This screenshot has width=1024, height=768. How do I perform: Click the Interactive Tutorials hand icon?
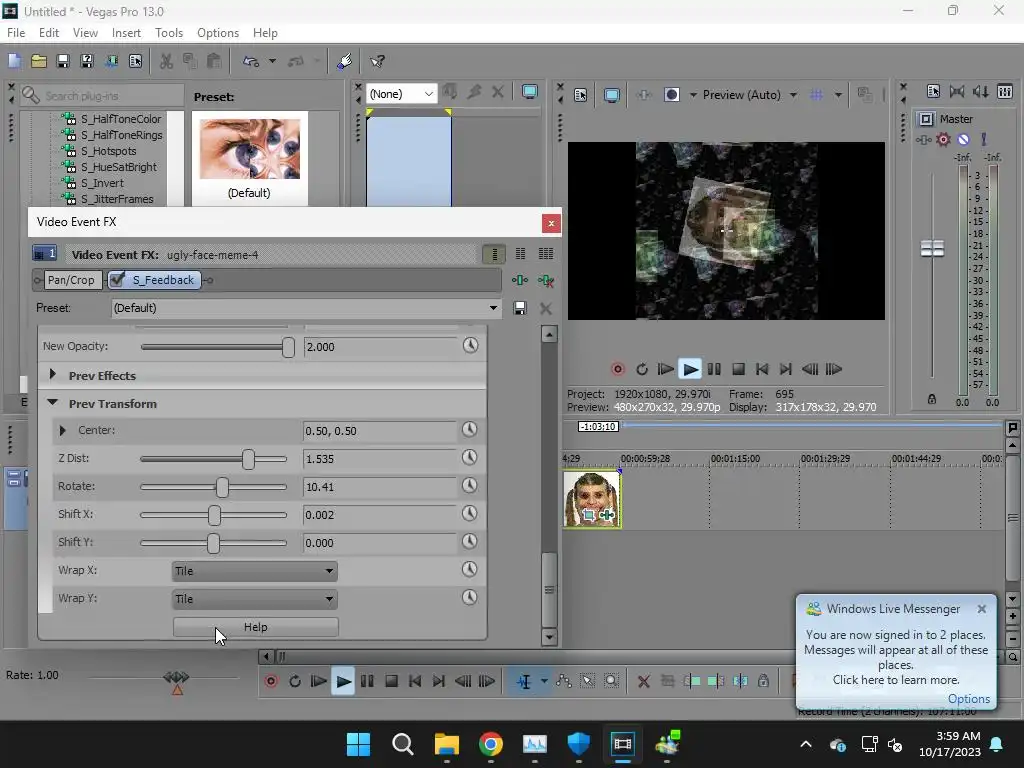coord(345,61)
